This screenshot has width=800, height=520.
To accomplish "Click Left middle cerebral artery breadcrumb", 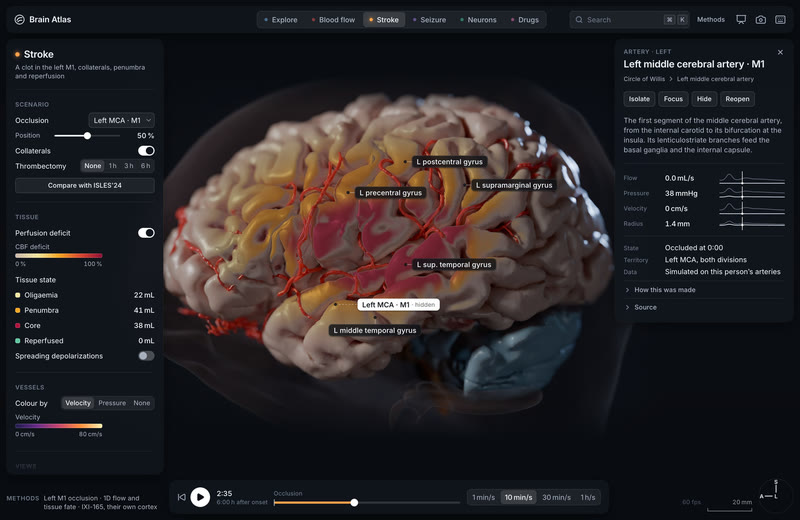I will [715, 79].
